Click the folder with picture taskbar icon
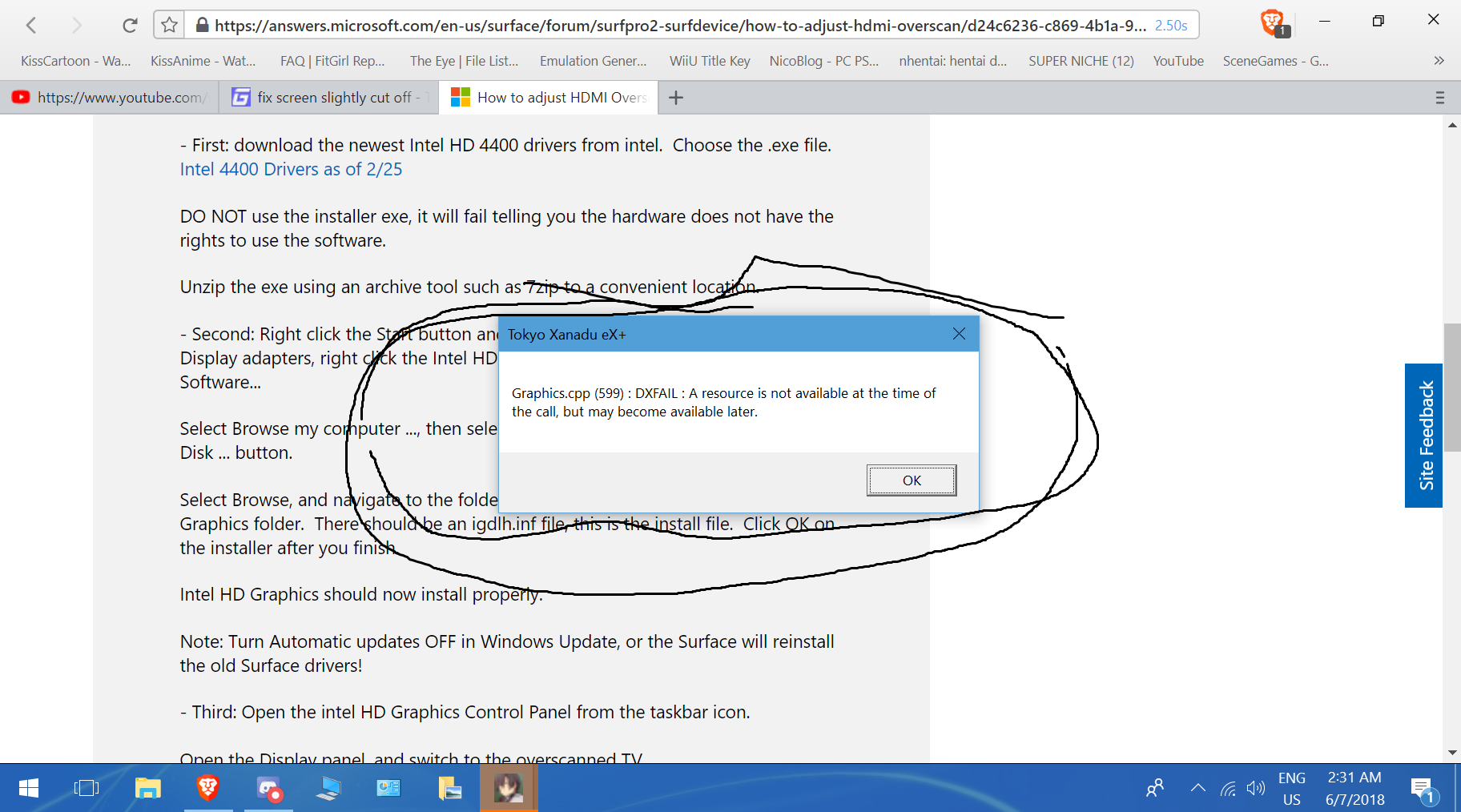This screenshot has height=812, width=1461. [x=449, y=789]
